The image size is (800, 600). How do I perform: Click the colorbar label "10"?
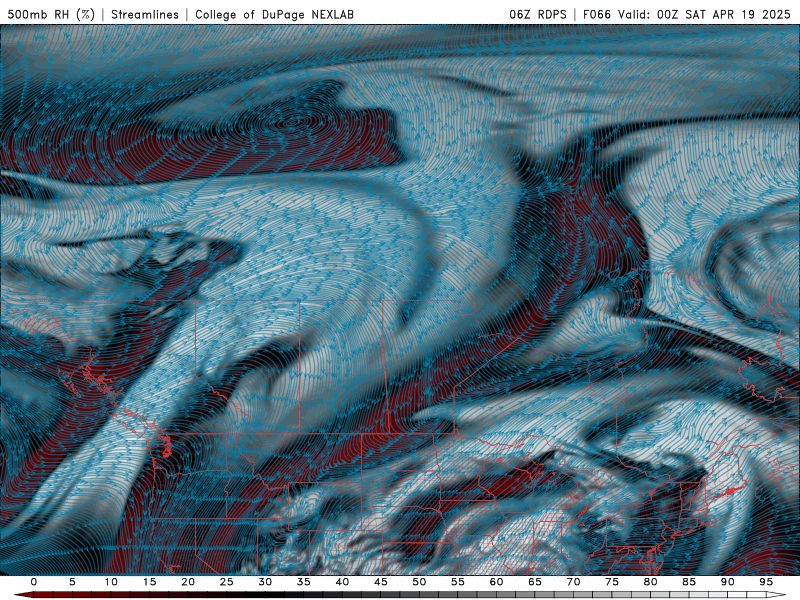111,582
